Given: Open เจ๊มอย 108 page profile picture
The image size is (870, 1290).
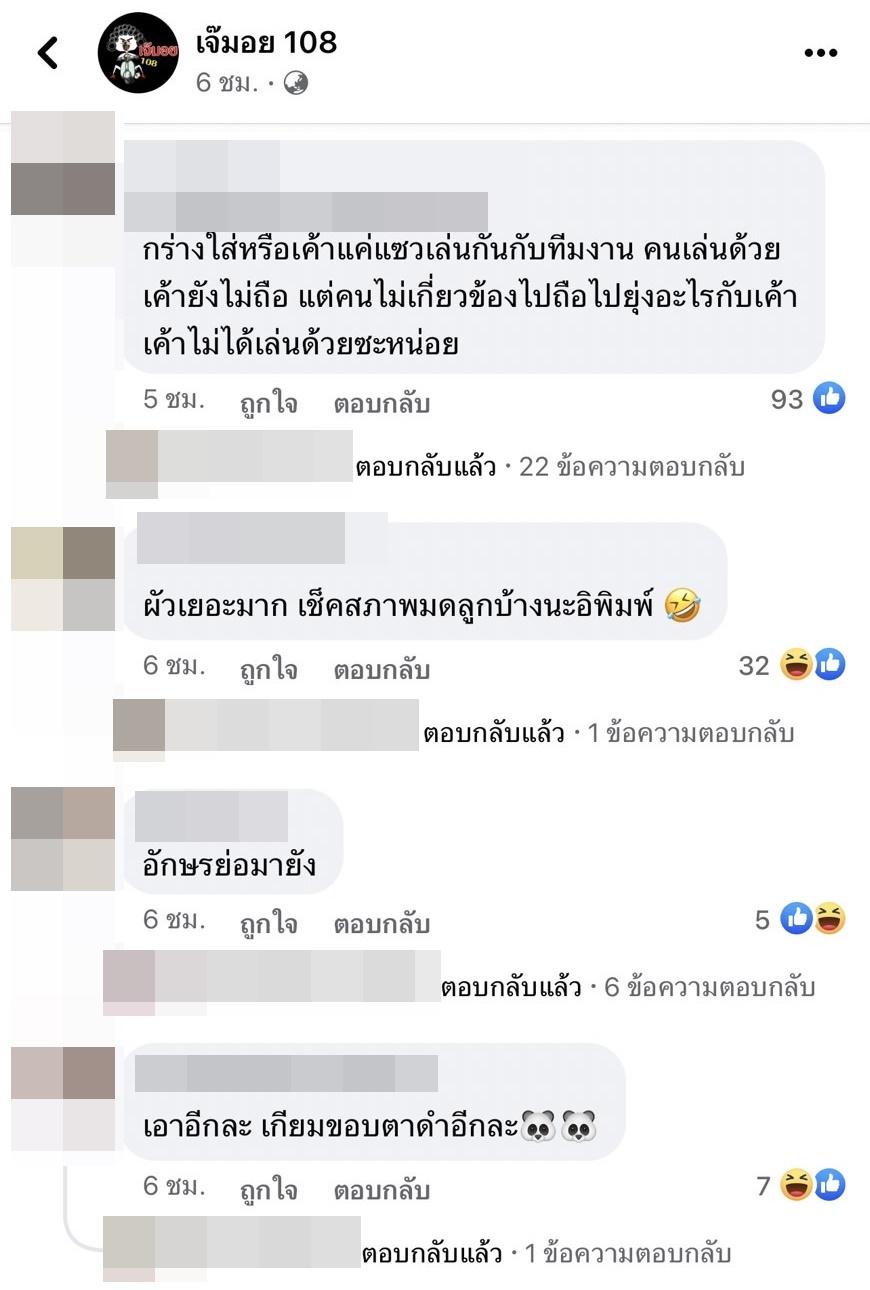Looking at the screenshot, I should coord(138,53).
